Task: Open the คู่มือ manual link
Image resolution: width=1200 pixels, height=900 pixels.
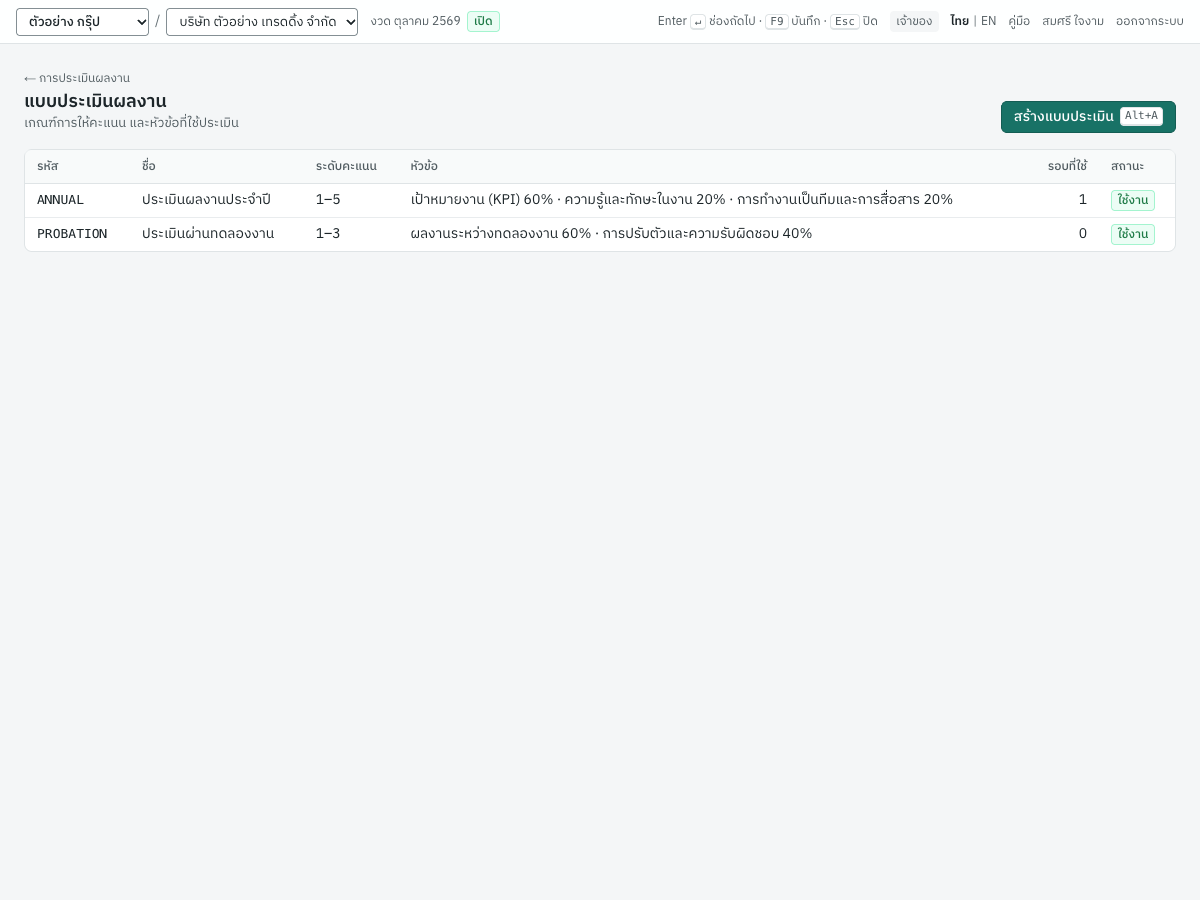Action: 1019,21
